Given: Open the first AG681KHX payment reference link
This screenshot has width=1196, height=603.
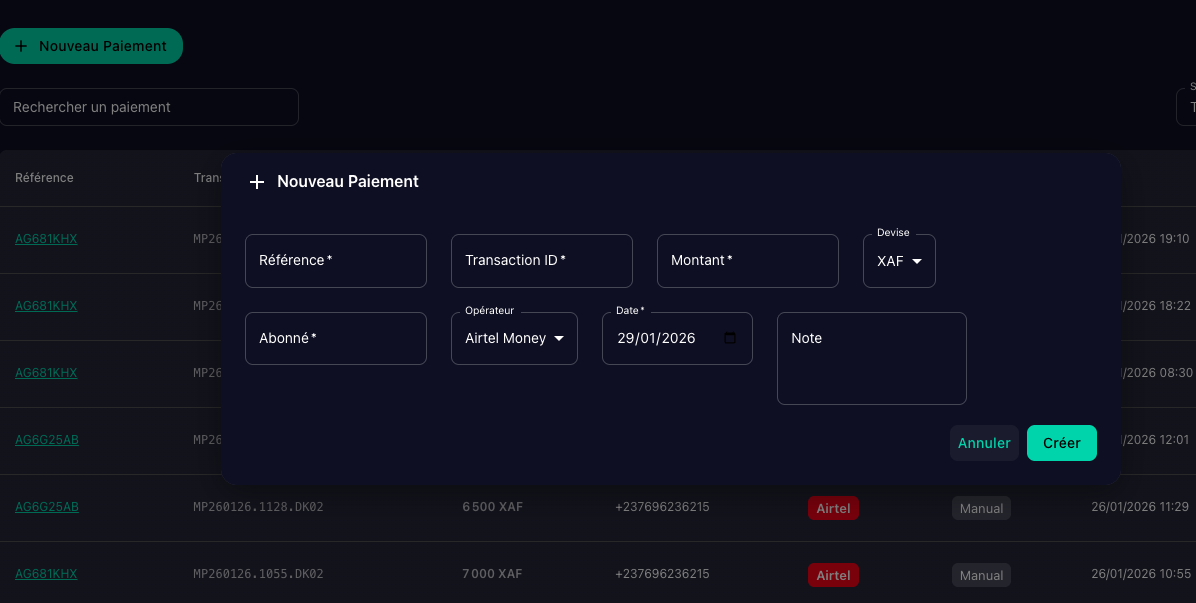Looking at the screenshot, I should (45, 239).
